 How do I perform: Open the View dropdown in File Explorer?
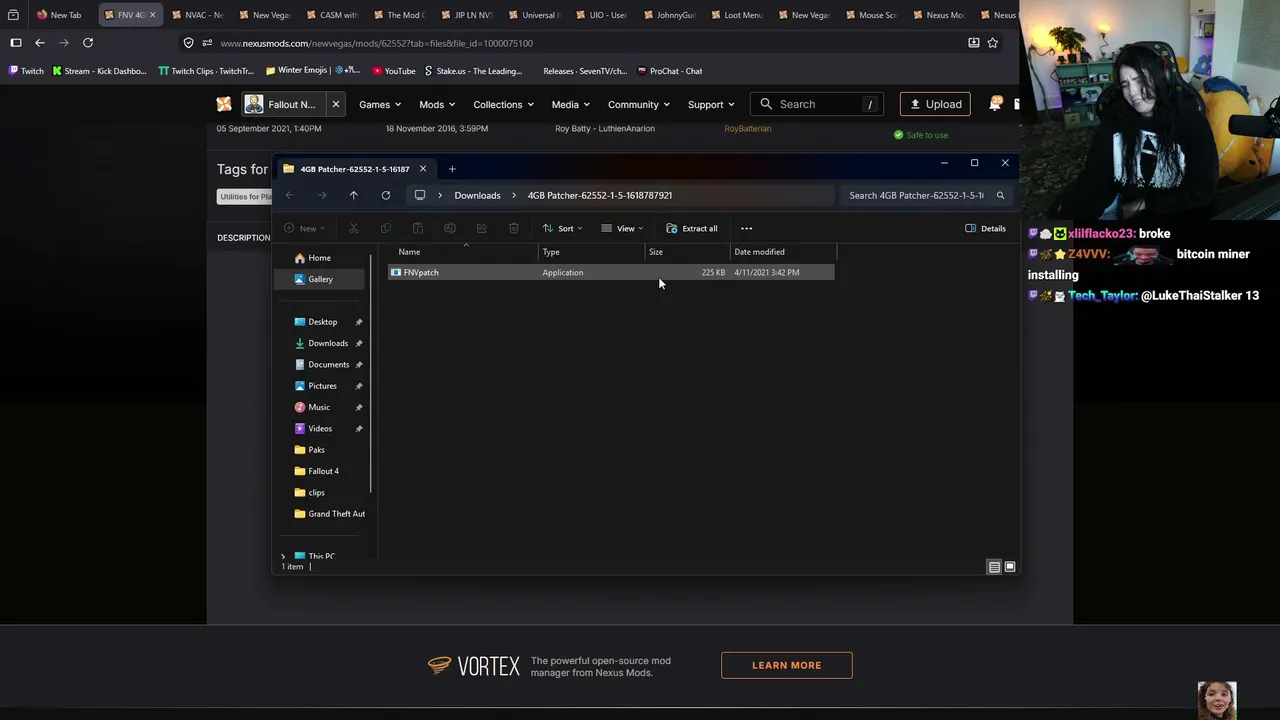tap(622, 228)
